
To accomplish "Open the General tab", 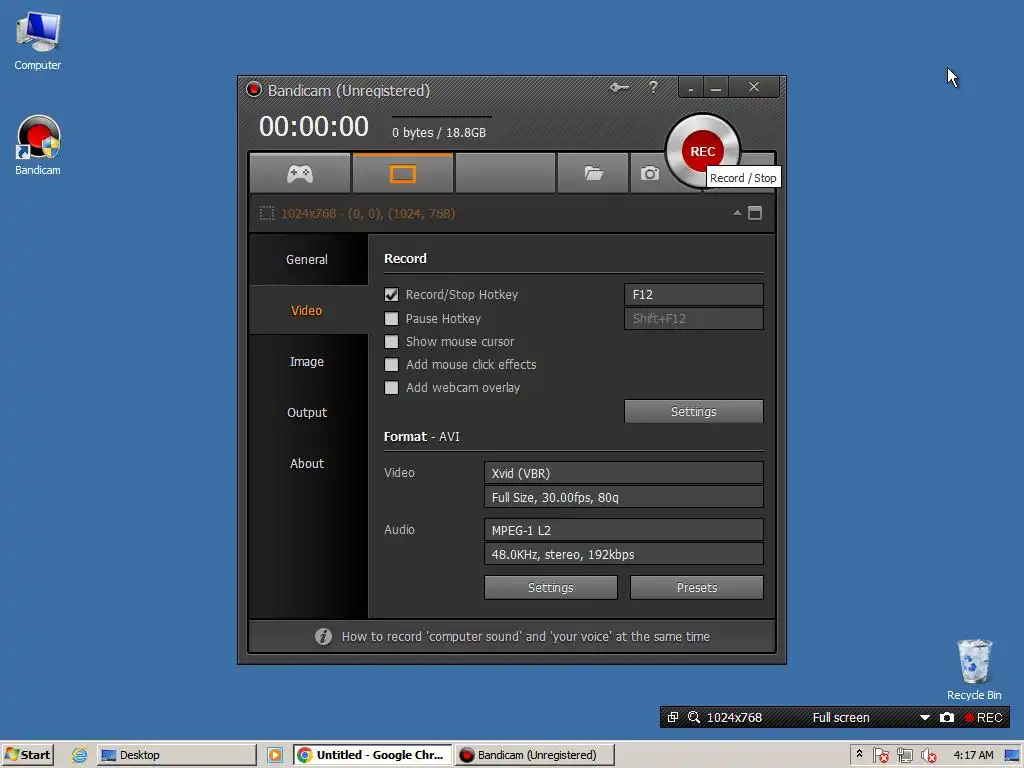I will click(307, 259).
